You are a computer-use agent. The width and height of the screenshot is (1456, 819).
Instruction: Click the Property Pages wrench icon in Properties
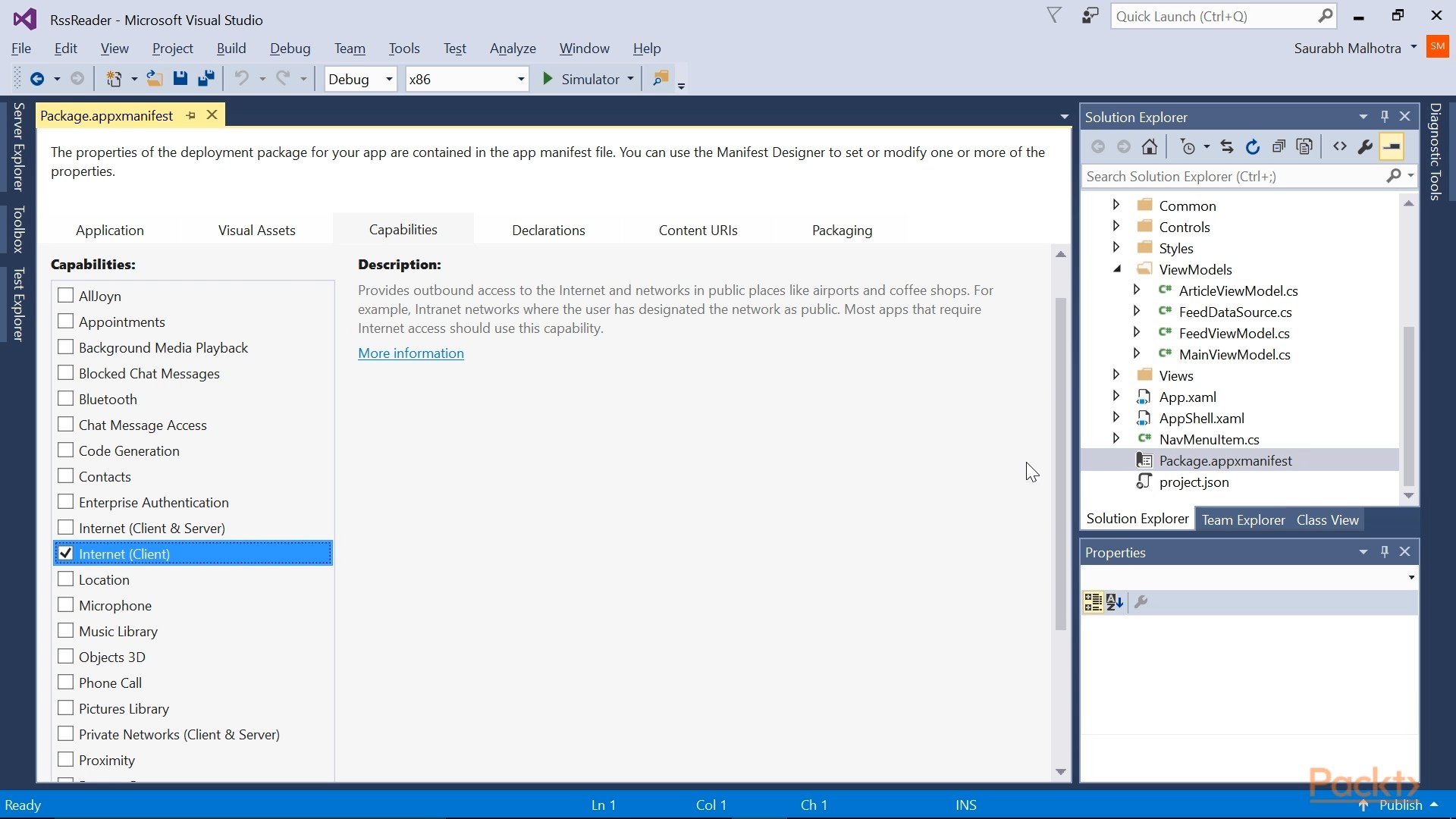(x=1141, y=602)
